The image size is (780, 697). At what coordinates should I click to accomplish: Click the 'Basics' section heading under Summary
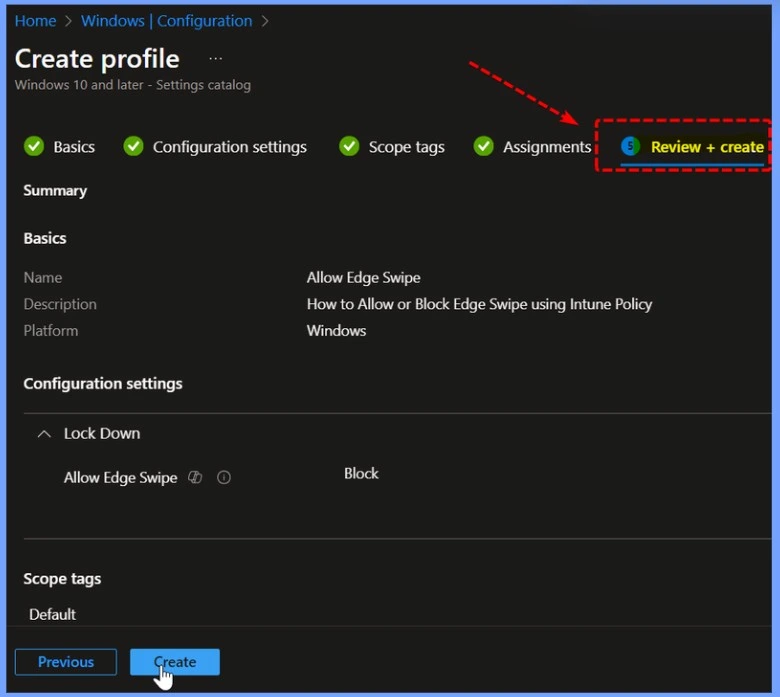[x=45, y=238]
